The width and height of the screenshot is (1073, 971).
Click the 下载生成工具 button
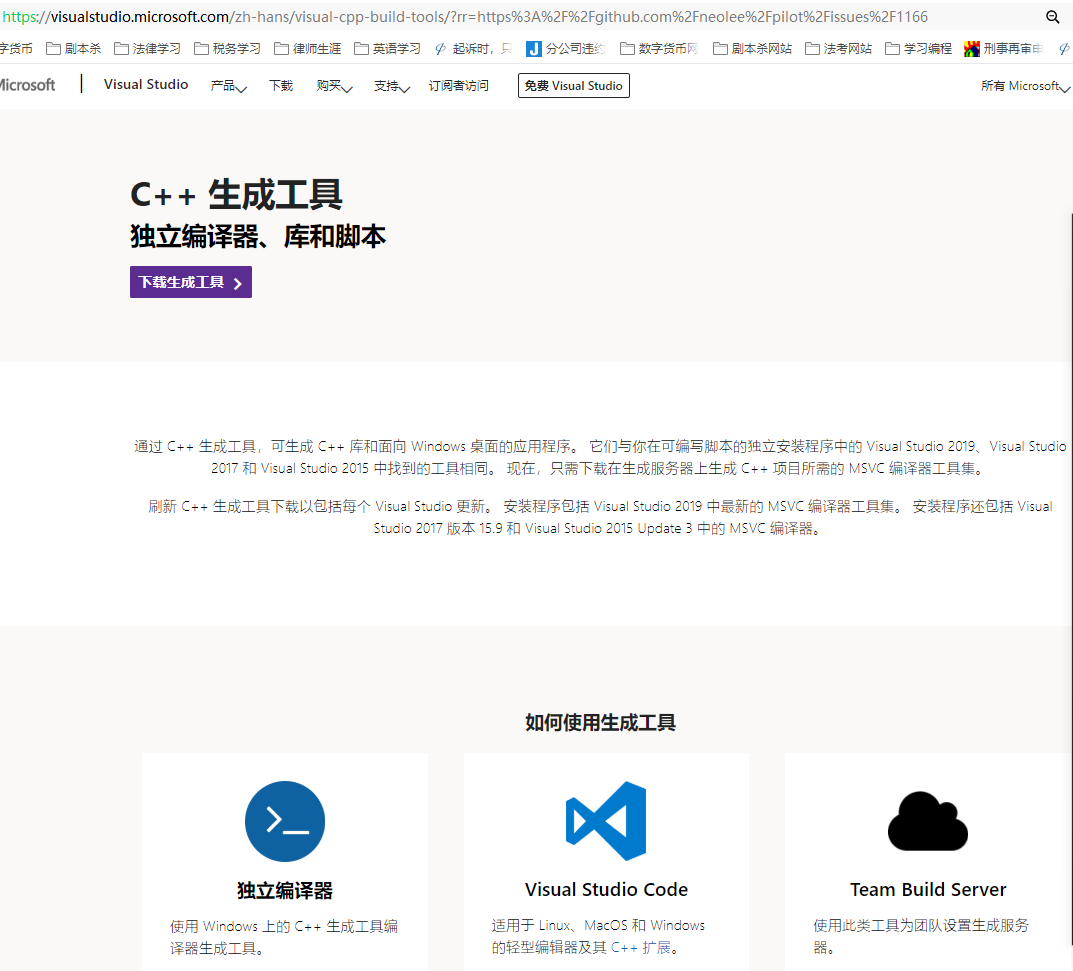(191, 282)
